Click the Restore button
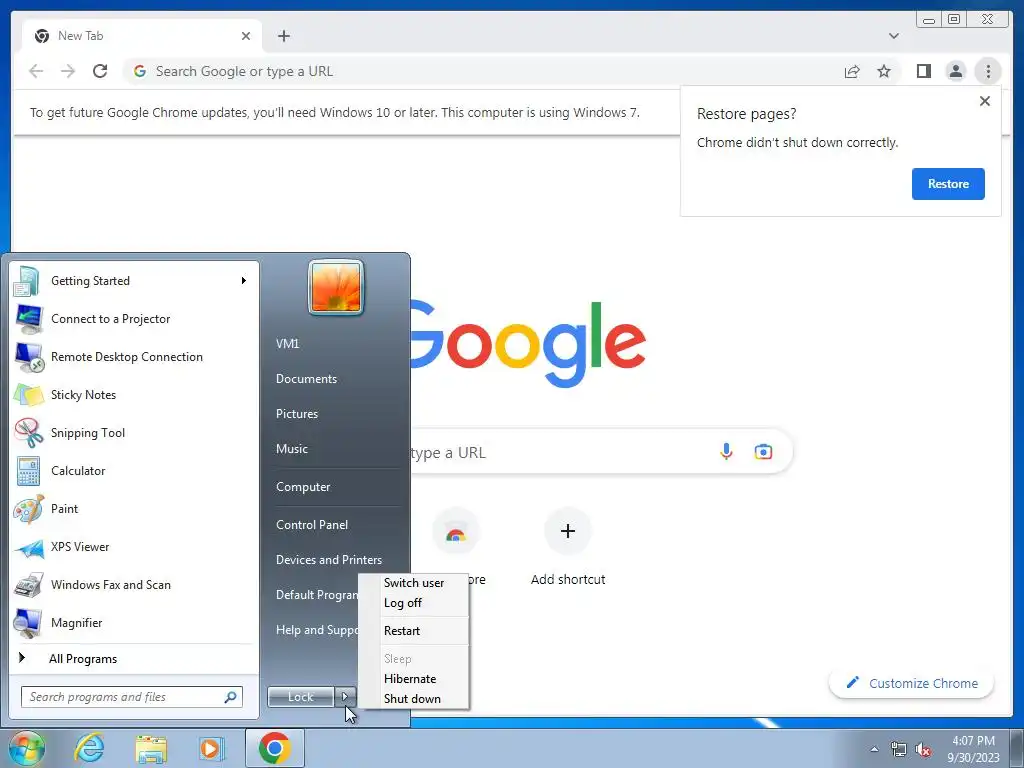This screenshot has width=1024, height=768. 948,184
